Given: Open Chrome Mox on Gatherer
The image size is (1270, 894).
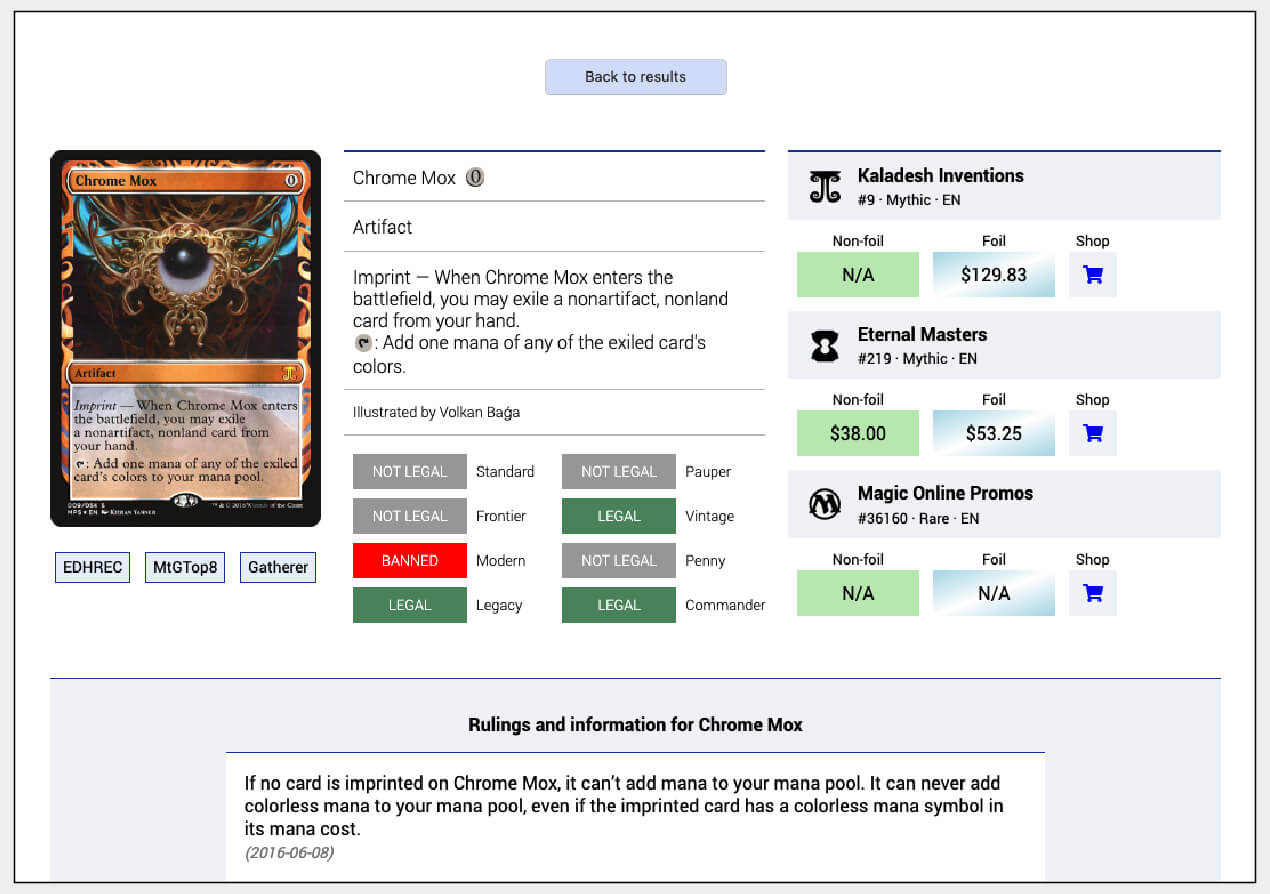Looking at the screenshot, I should [x=277, y=567].
